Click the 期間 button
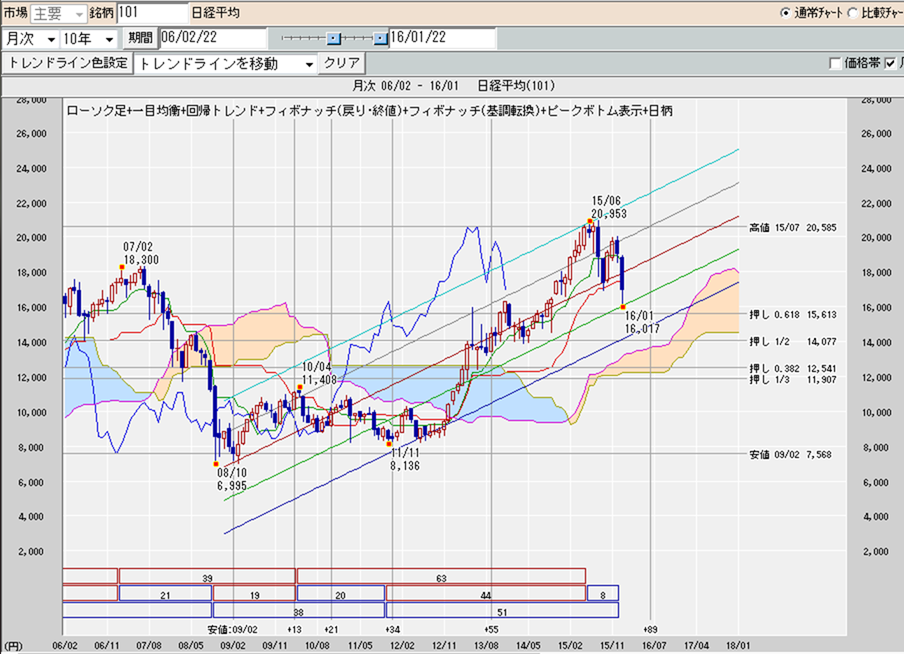The width and height of the screenshot is (904, 654). point(140,38)
